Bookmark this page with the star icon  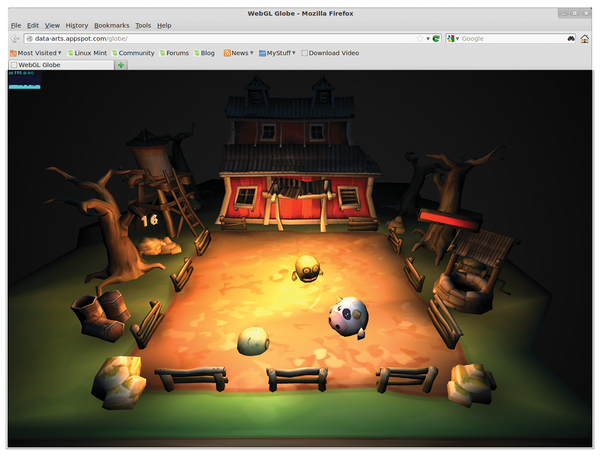click(420, 38)
